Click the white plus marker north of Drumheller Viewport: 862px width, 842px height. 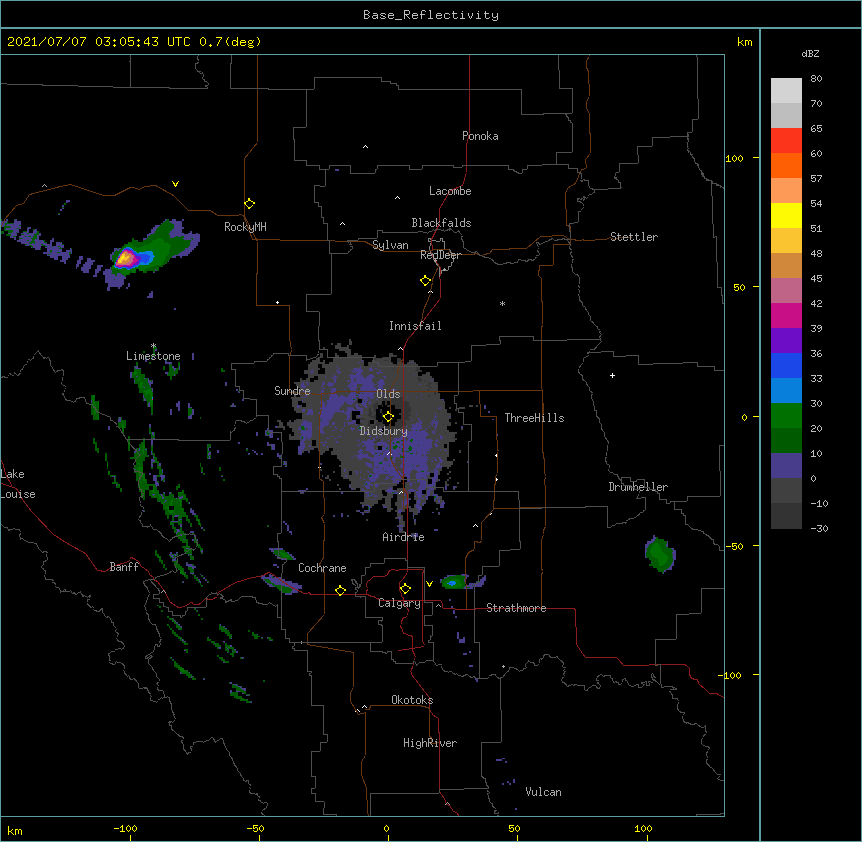click(x=612, y=375)
